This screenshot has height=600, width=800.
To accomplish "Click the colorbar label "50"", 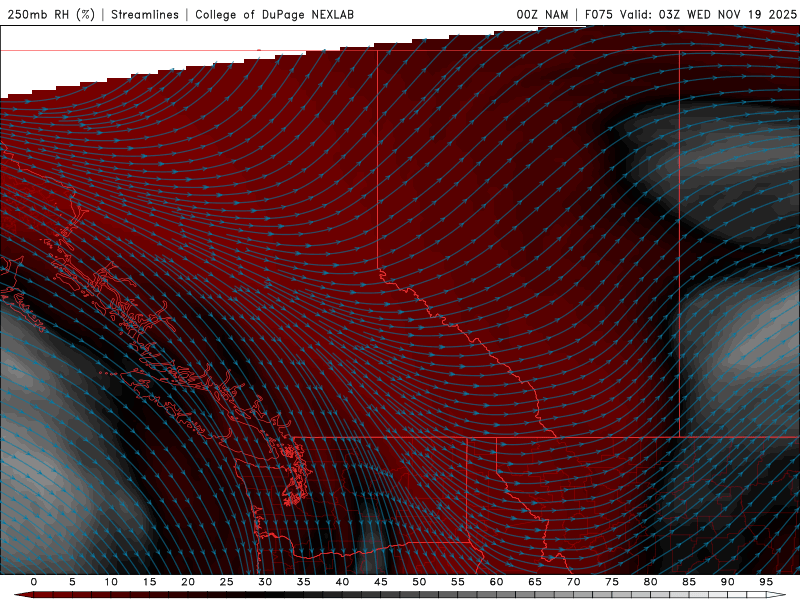I will point(419,582).
